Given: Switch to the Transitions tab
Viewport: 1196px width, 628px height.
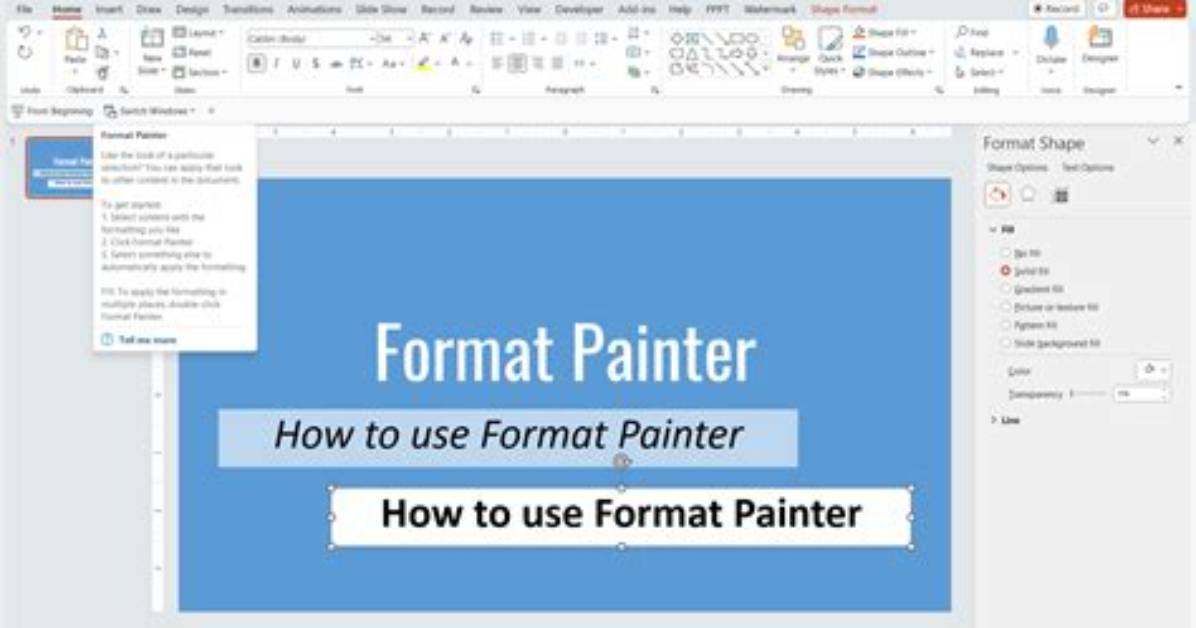Looking at the screenshot, I should [x=248, y=9].
